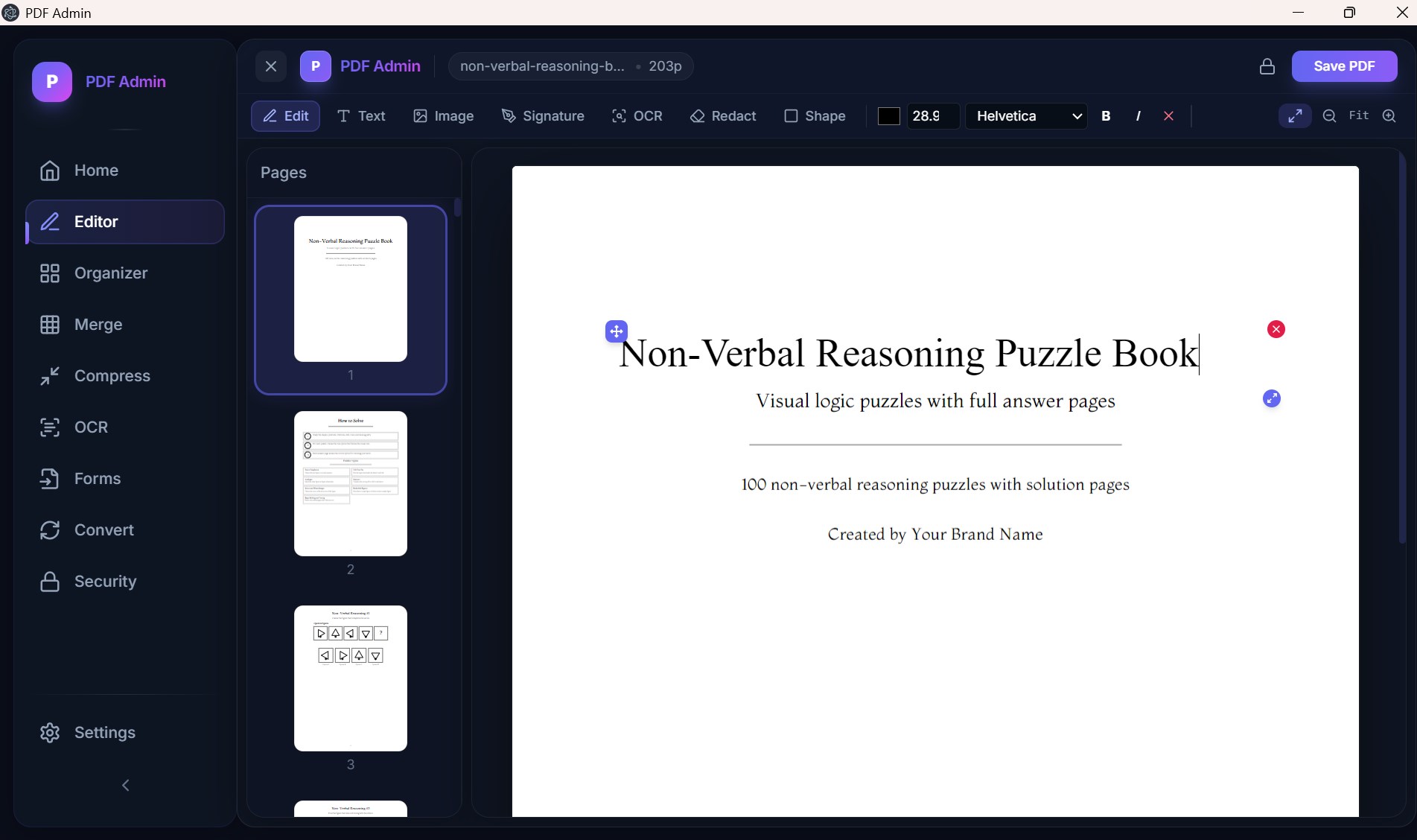Activate the OCR tool in toolbar
The image size is (1417, 840).
pyautogui.click(x=637, y=116)
